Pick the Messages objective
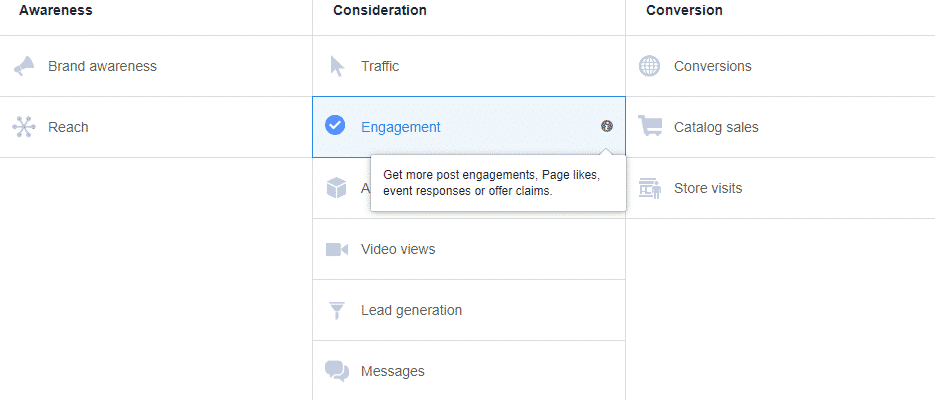The height and width of the screenshot is (400, 935). pos(393,371)
